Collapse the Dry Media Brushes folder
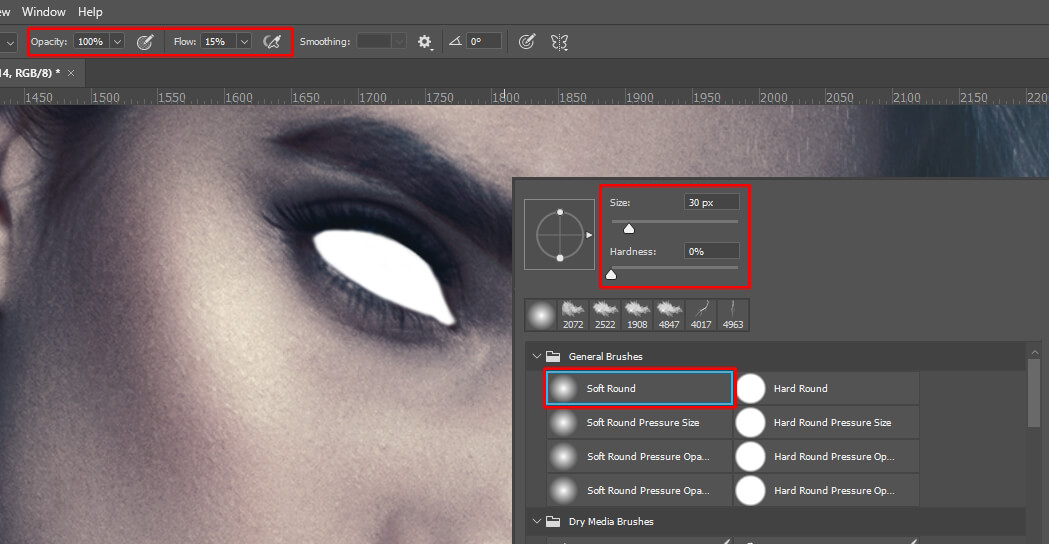The height and width of the screenshot is (544, 1049). 537,522
